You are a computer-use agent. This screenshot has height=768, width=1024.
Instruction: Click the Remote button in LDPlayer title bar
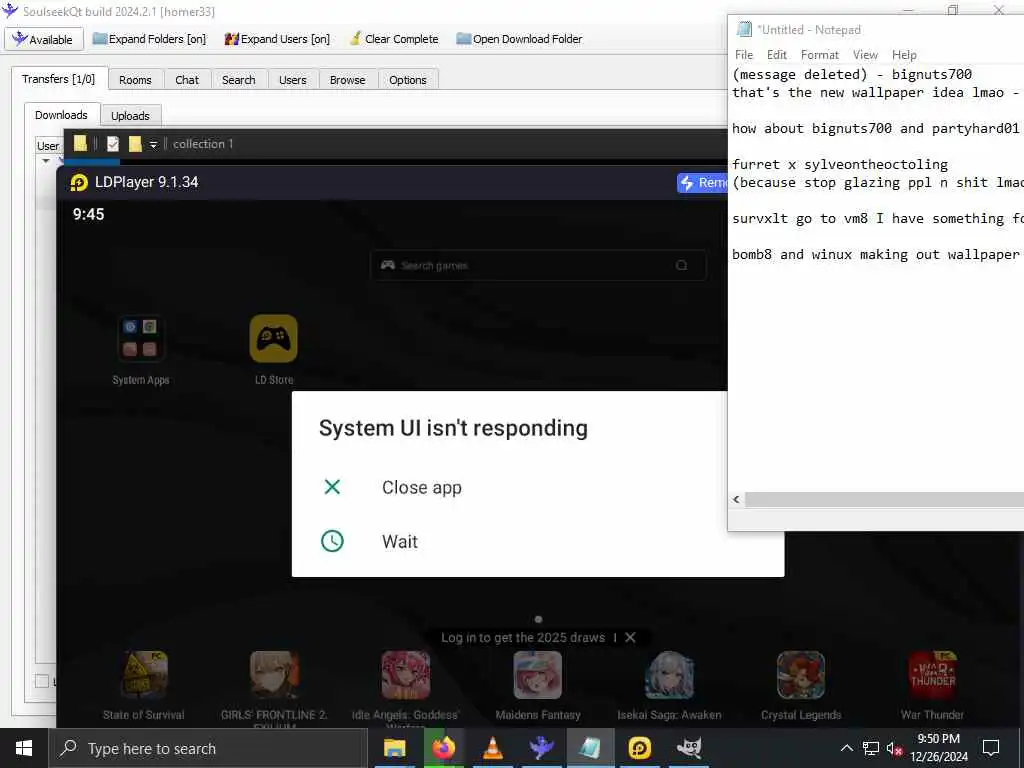click(702, 183)
